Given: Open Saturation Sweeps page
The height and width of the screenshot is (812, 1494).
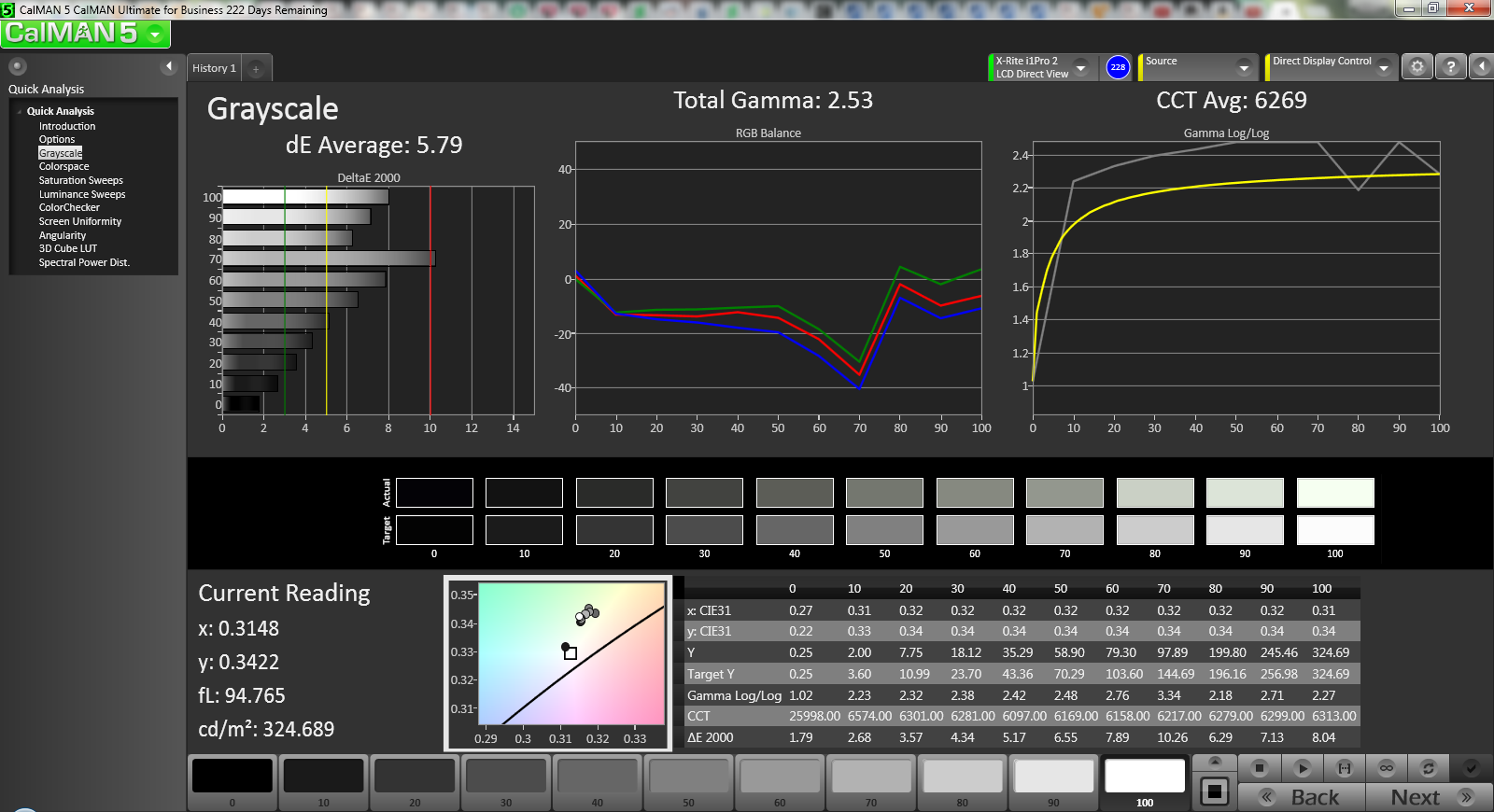Looking at the screenshot, I should 81,180.
